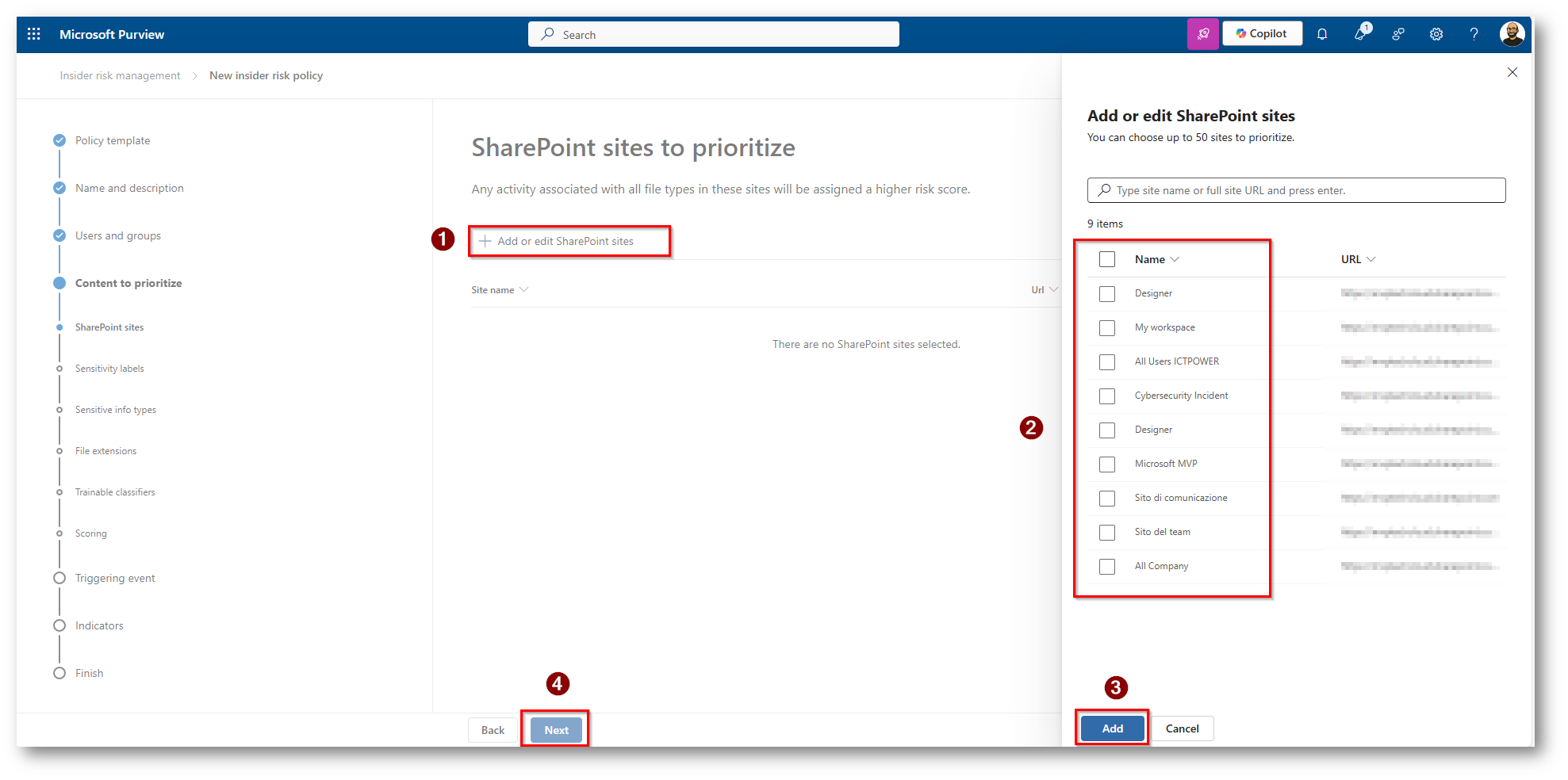Click the purple Purview portal icon
The height and width of the screenshot is (780, 1568).
(1202, 34)
